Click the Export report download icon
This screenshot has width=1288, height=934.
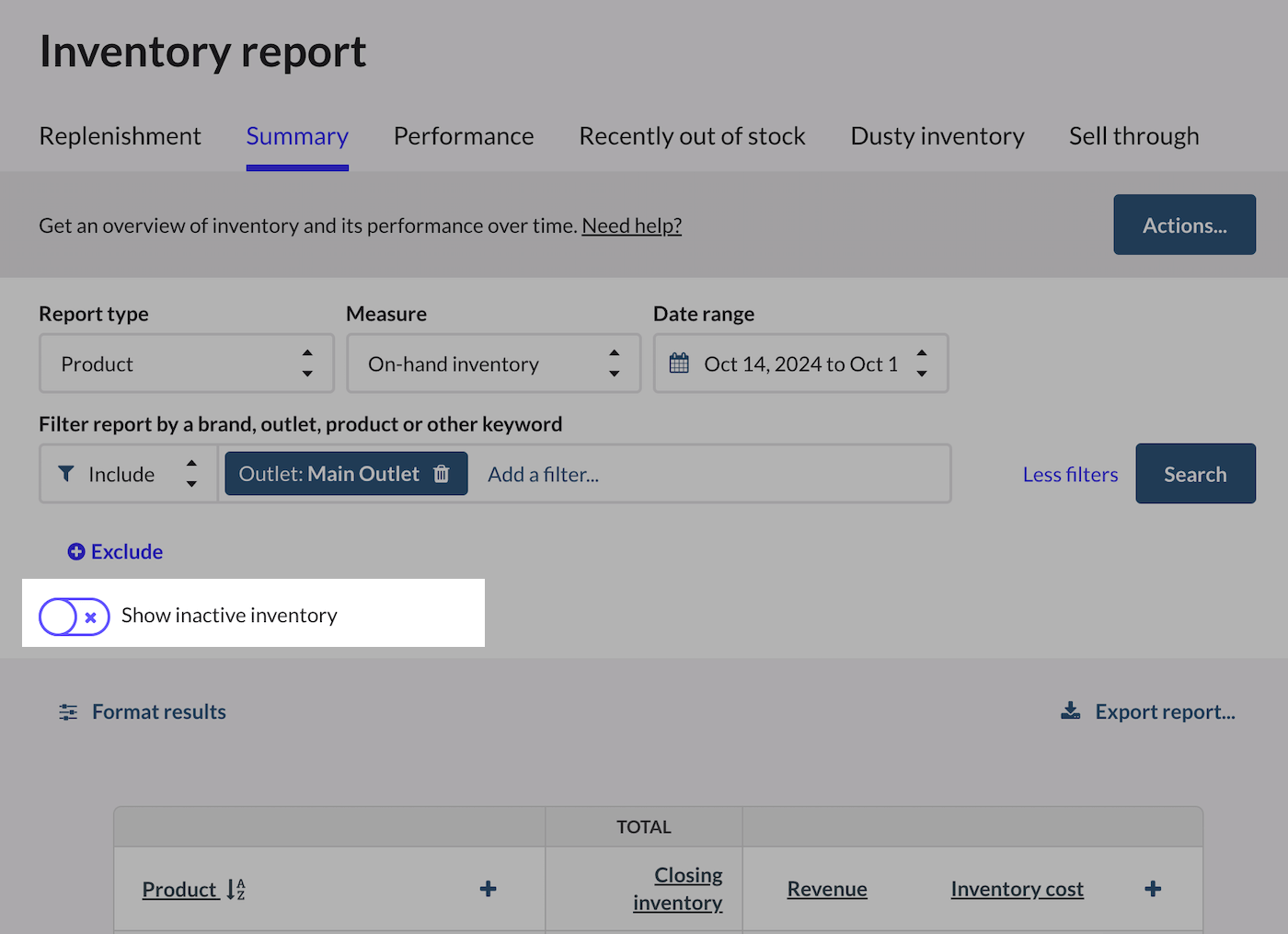pyautogui.click(x=1071, y=711)
